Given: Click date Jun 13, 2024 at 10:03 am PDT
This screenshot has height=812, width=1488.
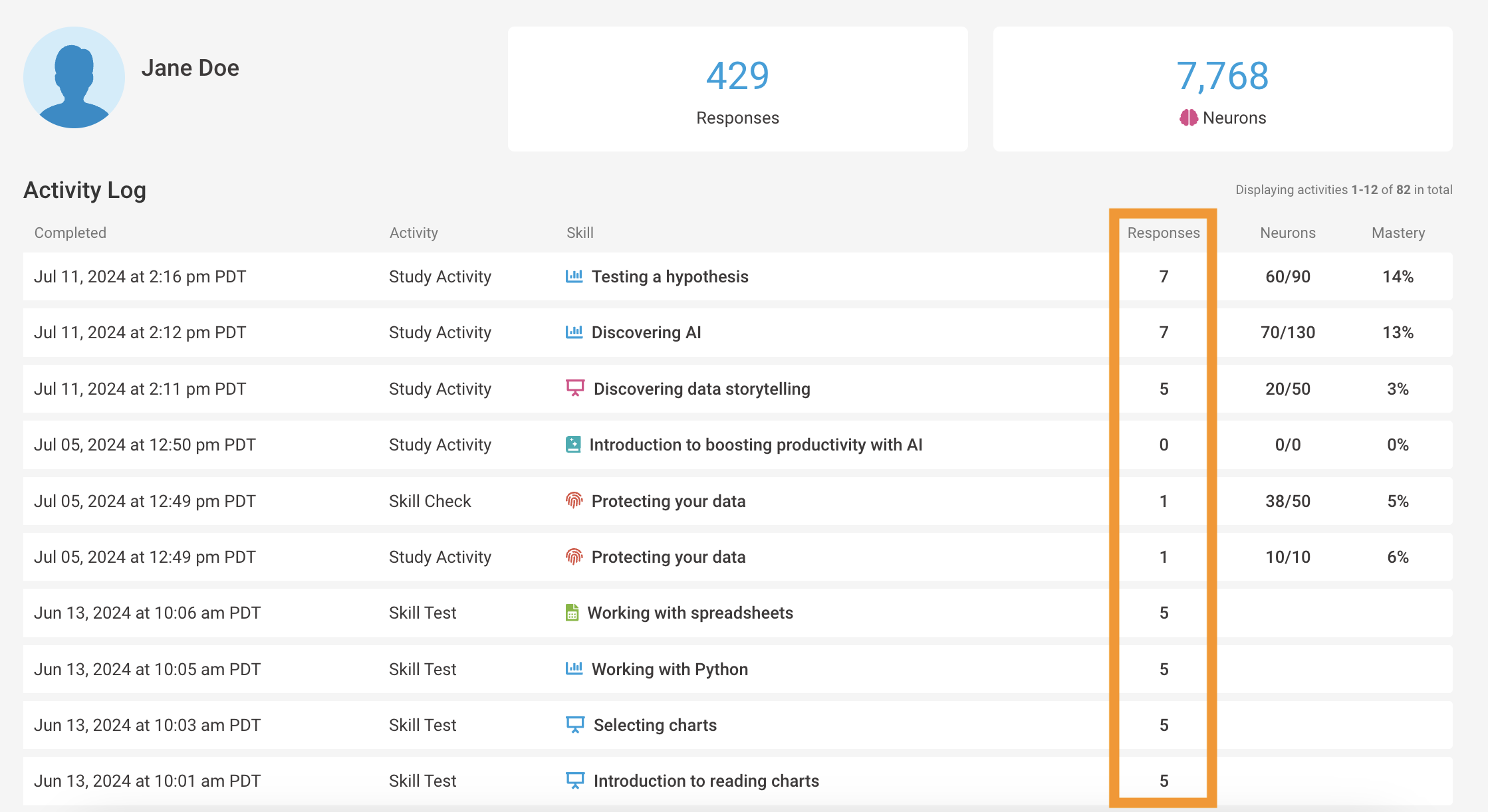Looking at the screenshot, I should (147, 725).
